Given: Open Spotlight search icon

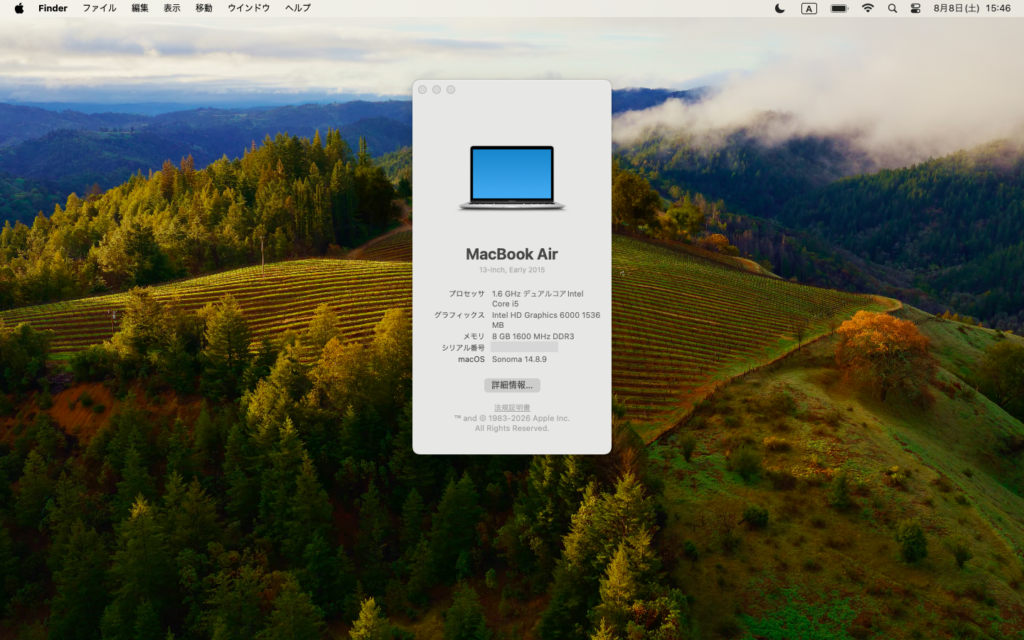Looking at the screenshot, I should click(x=892, y=8).
